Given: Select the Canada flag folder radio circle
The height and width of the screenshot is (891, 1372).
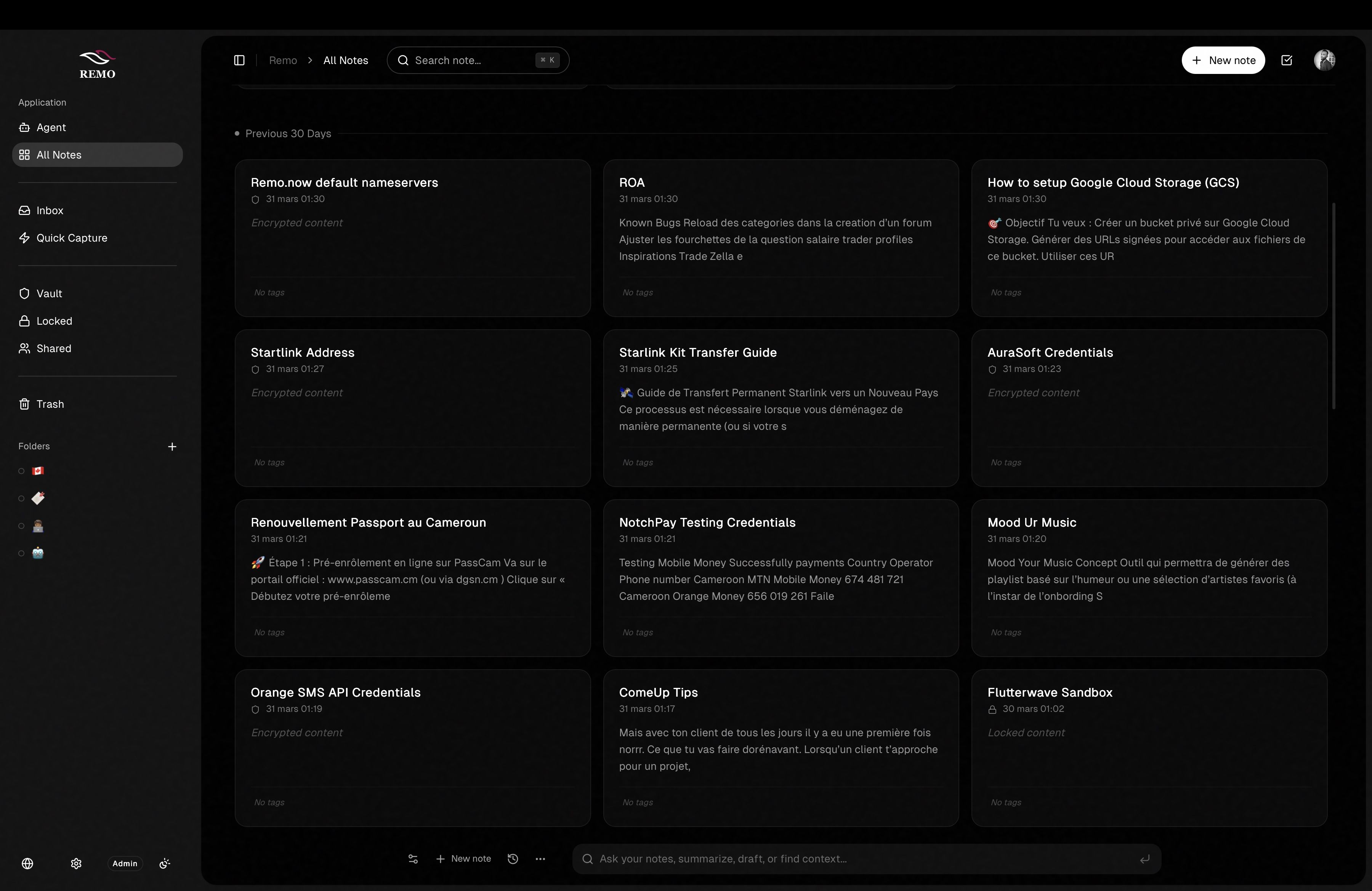Looking at the screenshot, I should [21, 471].
